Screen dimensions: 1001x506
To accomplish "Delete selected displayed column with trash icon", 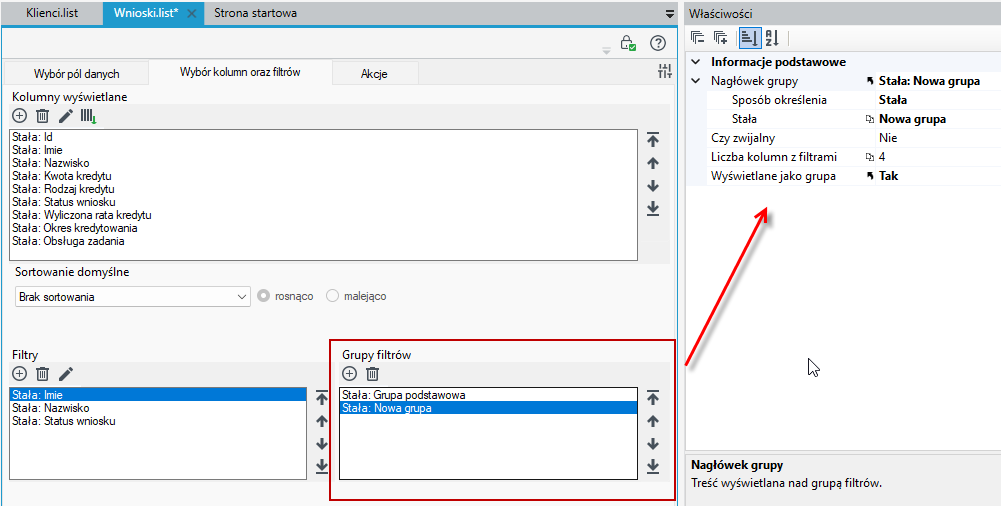I will pos(42,115).
